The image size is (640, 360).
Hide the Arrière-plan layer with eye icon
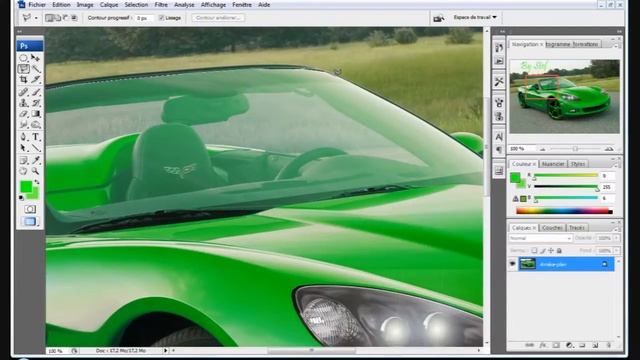(x=512, y=264)
